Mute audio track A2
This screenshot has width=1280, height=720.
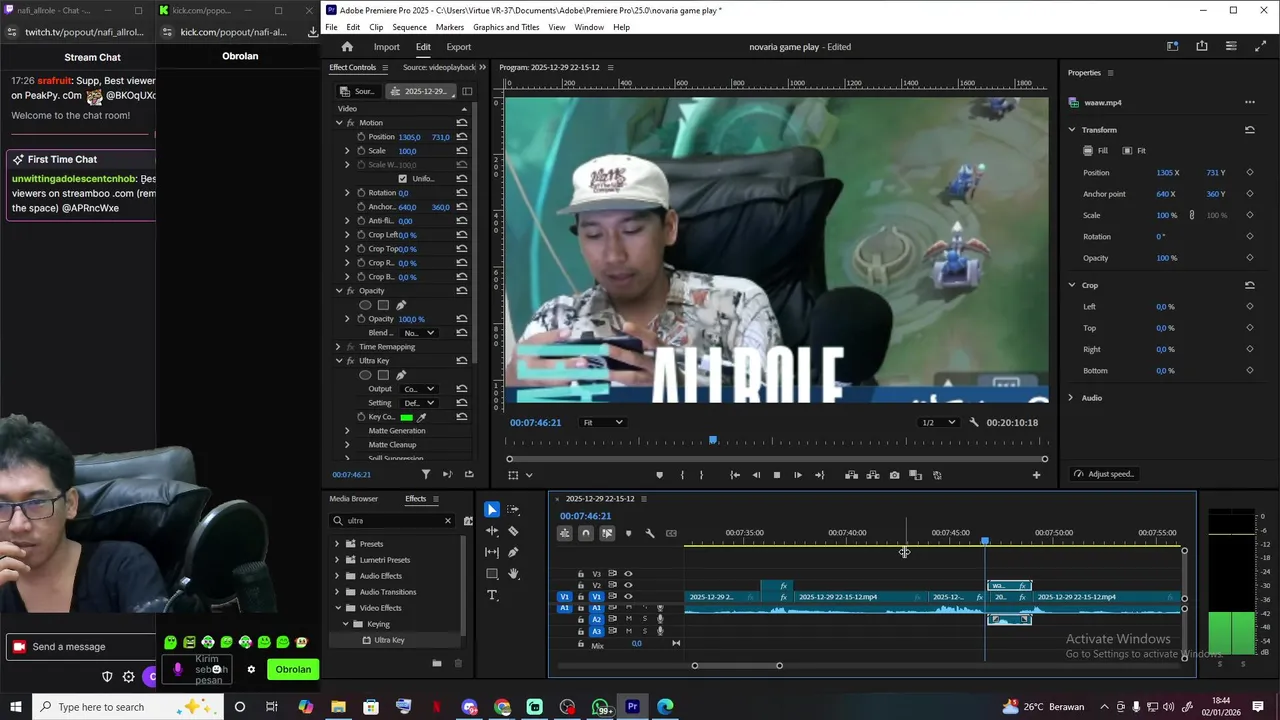coord(629,619)
